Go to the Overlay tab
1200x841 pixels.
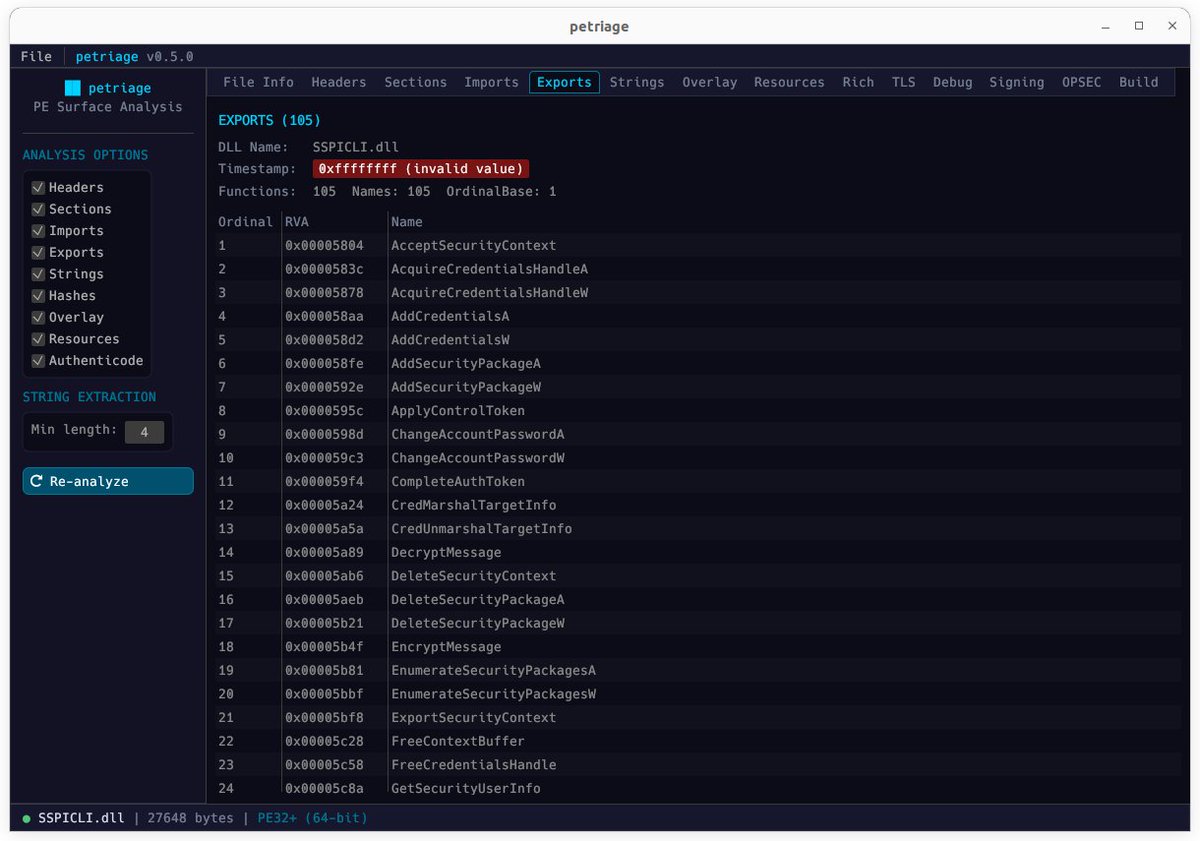(x=709, y=82)
